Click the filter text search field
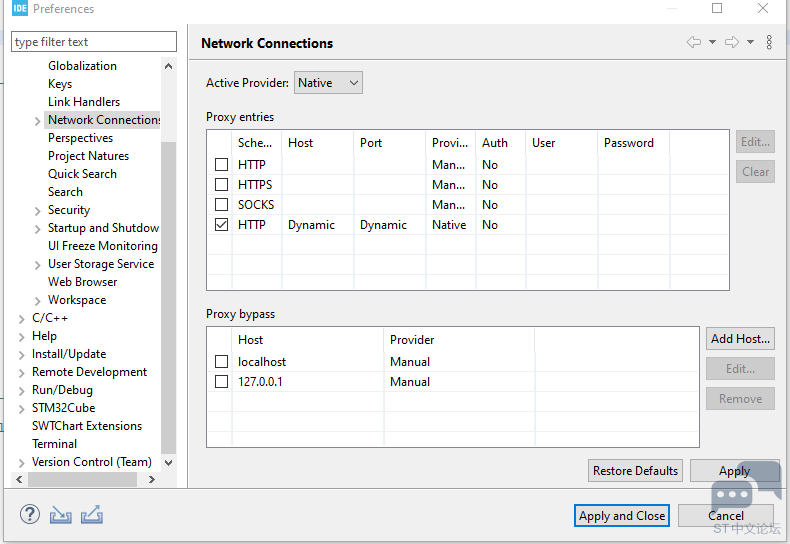This screenshot has height=544, width=790. tap(94, 42)
